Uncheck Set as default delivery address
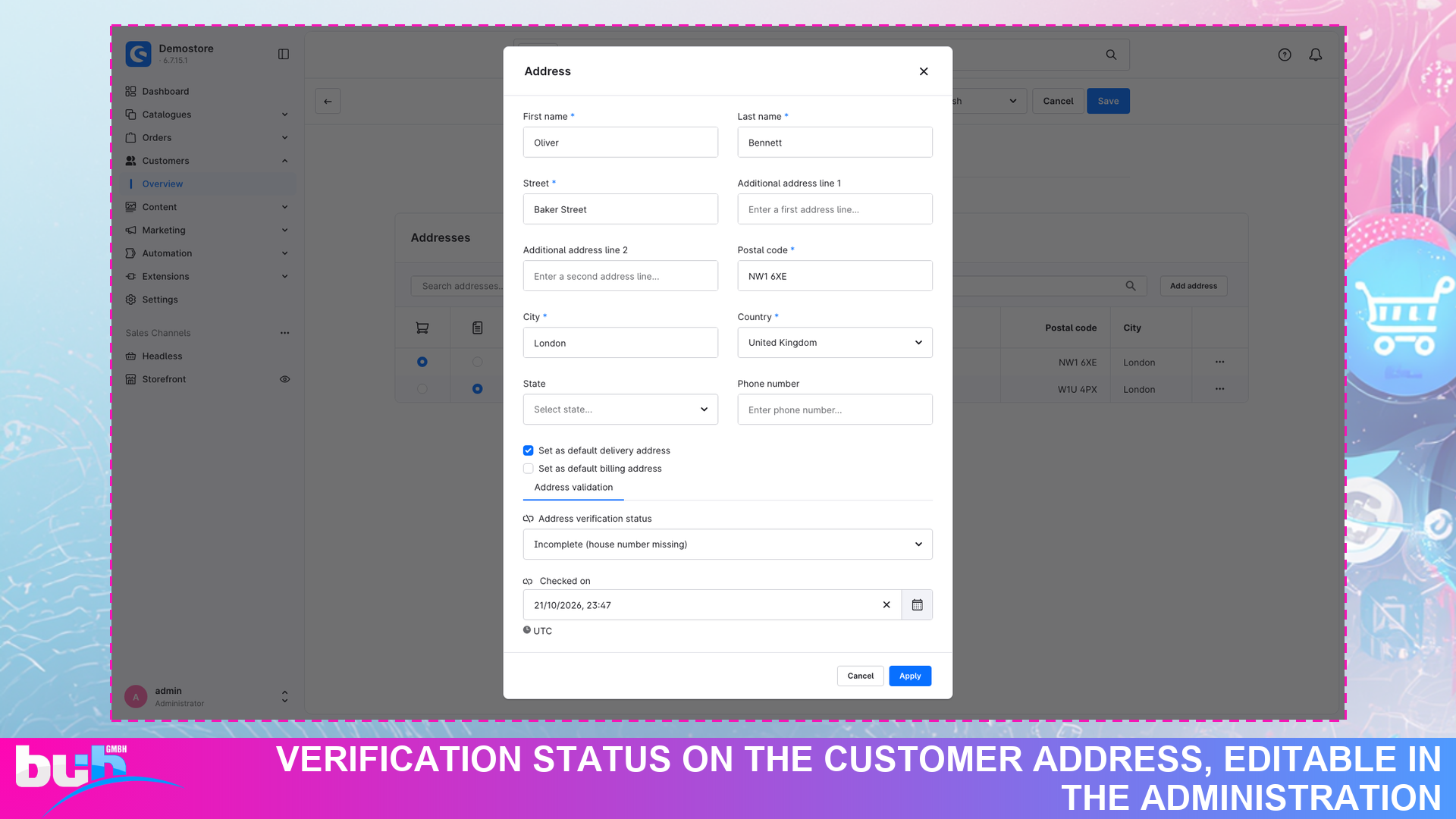This screenshot has width=1456, height=819. click(x=529, y=450)
